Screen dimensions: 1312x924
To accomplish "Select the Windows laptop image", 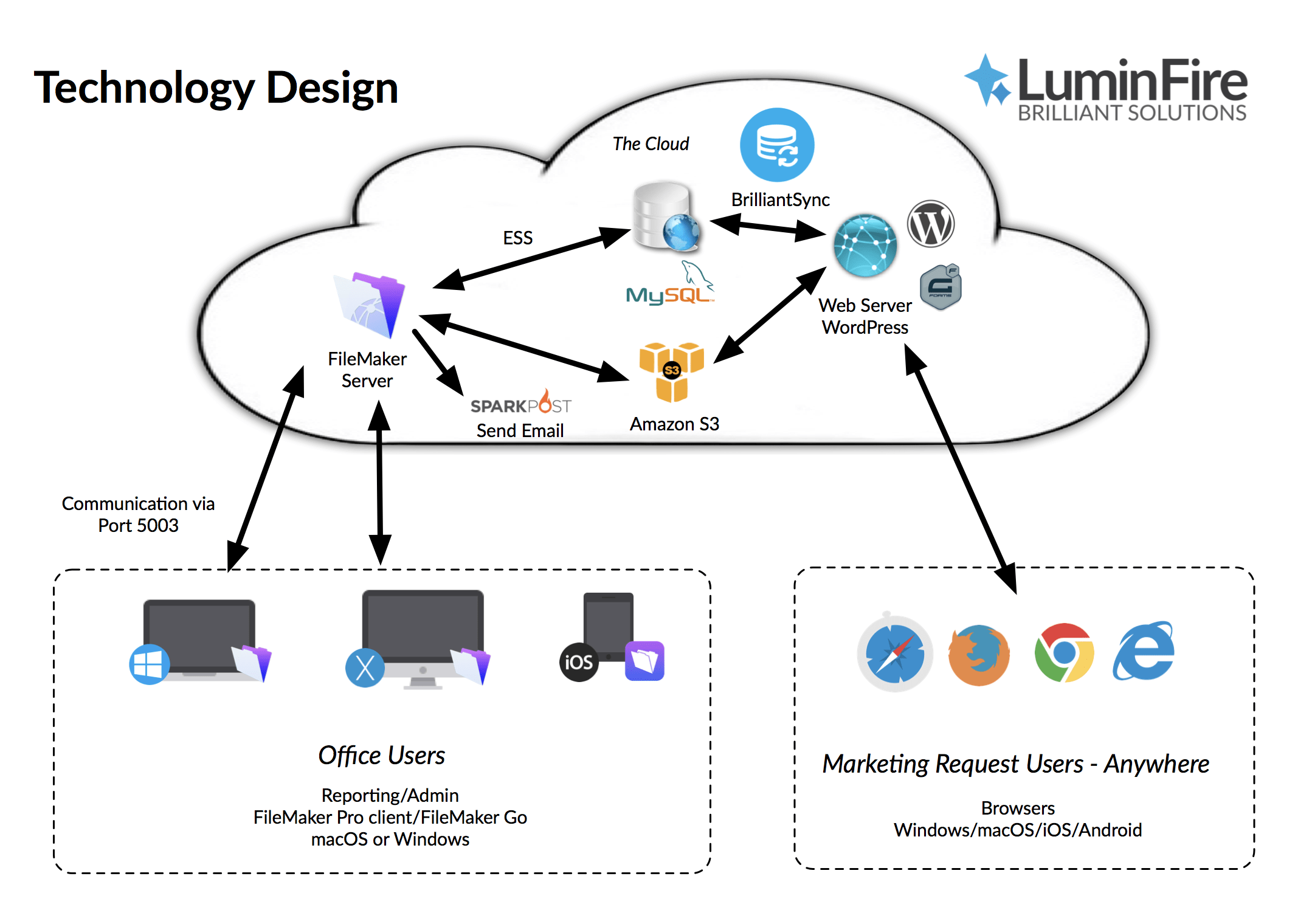I will click(x=199, y=639).
